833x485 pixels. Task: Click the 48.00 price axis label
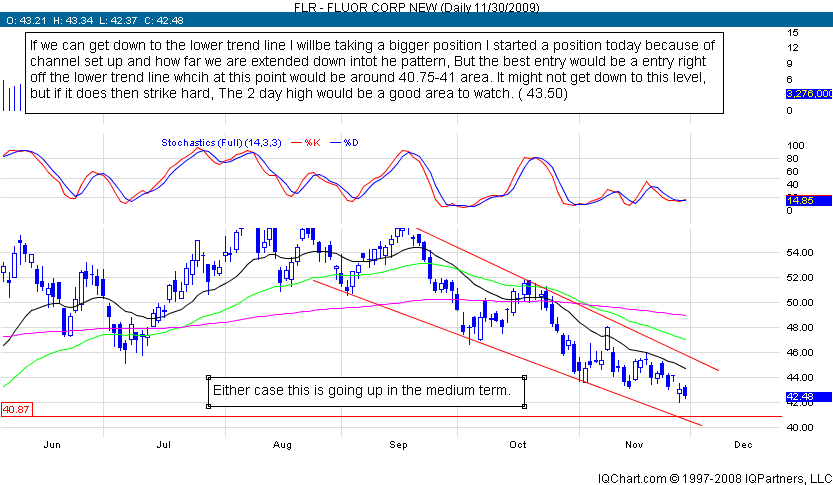tap(800, 327)
